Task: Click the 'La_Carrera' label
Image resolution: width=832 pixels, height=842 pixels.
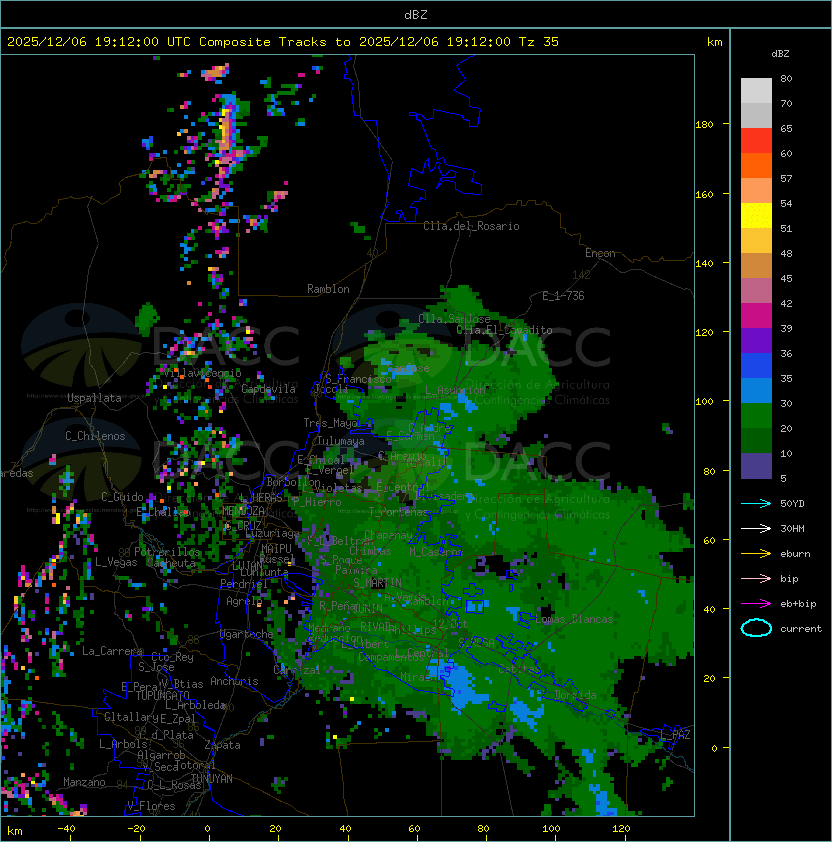Action: (x=112, y=651)
